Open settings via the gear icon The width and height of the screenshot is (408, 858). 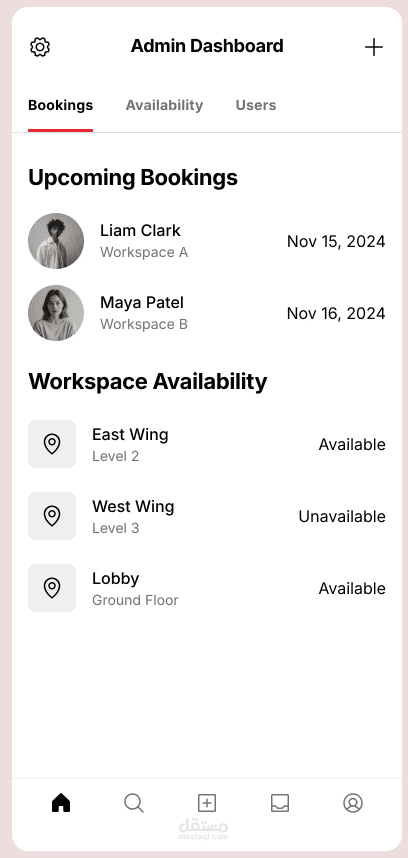(x=40, y=47)
